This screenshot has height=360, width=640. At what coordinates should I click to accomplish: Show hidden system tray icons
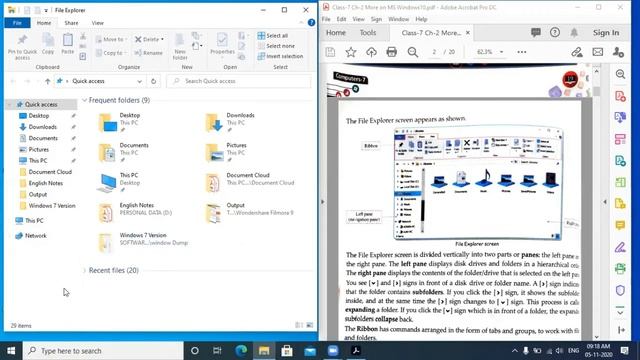(514, 351)
